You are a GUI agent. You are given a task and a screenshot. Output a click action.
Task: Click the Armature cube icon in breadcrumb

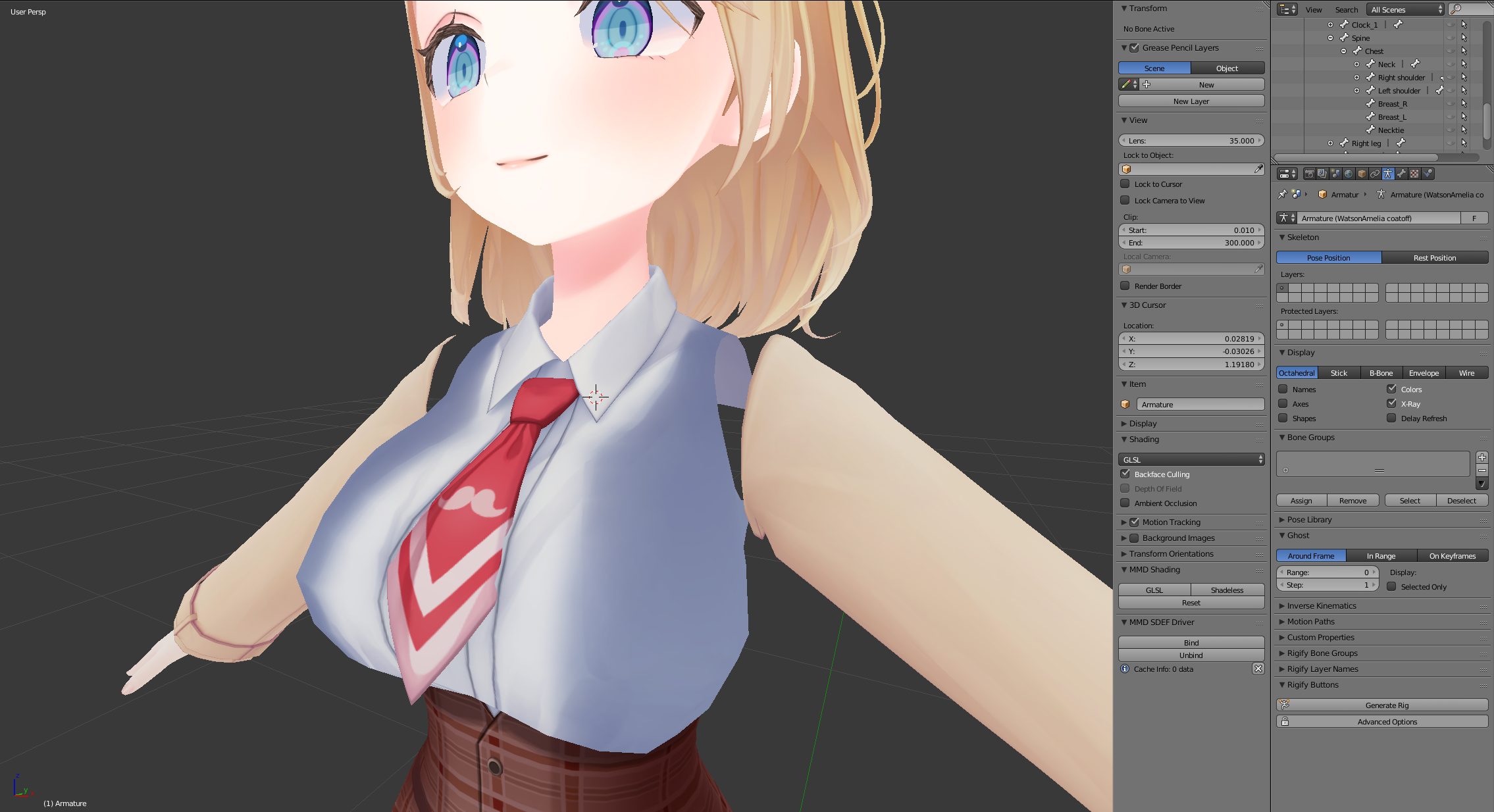[x=1322, y=194]
